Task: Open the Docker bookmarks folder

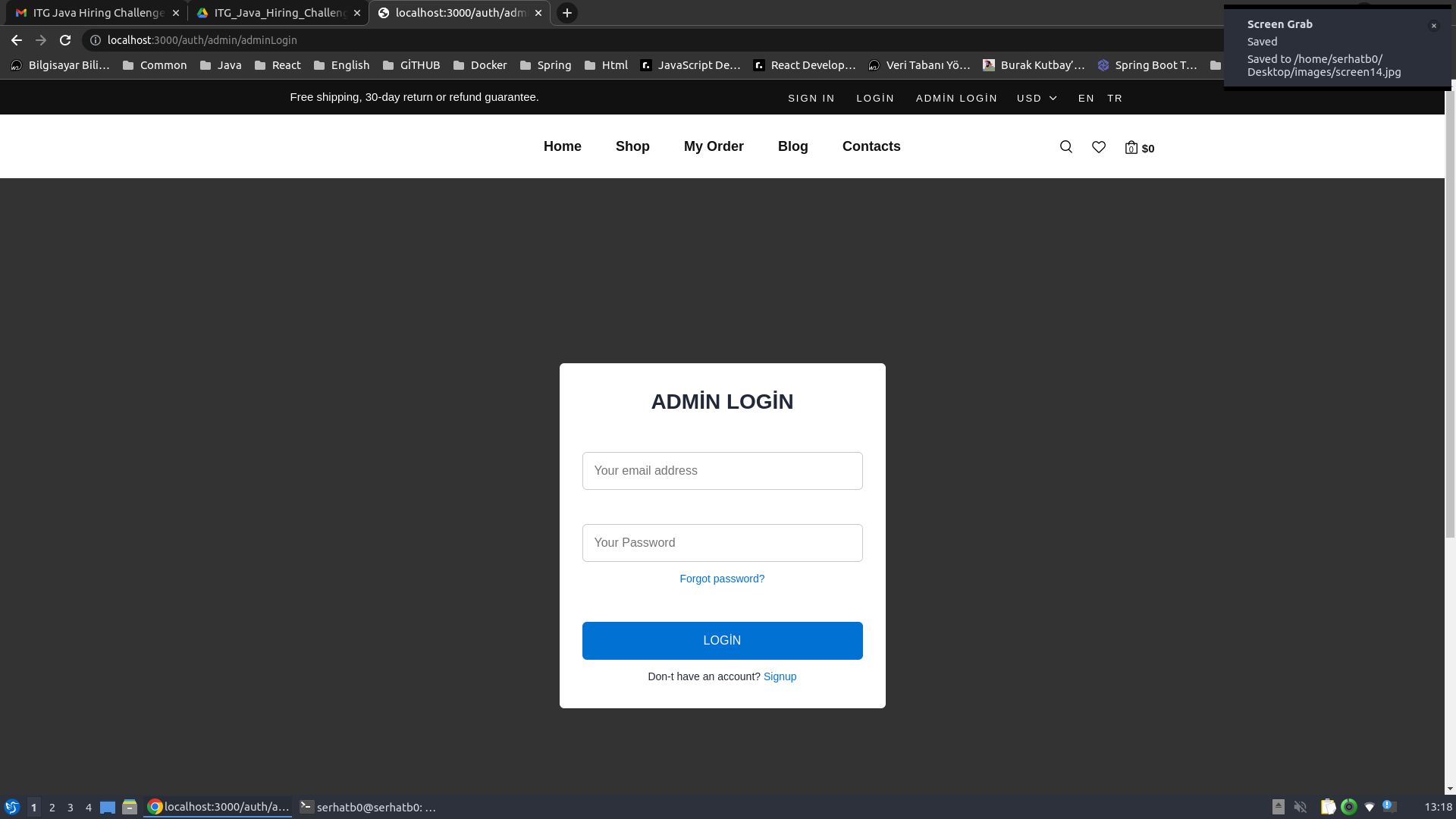Action: [x=479, y=65]
